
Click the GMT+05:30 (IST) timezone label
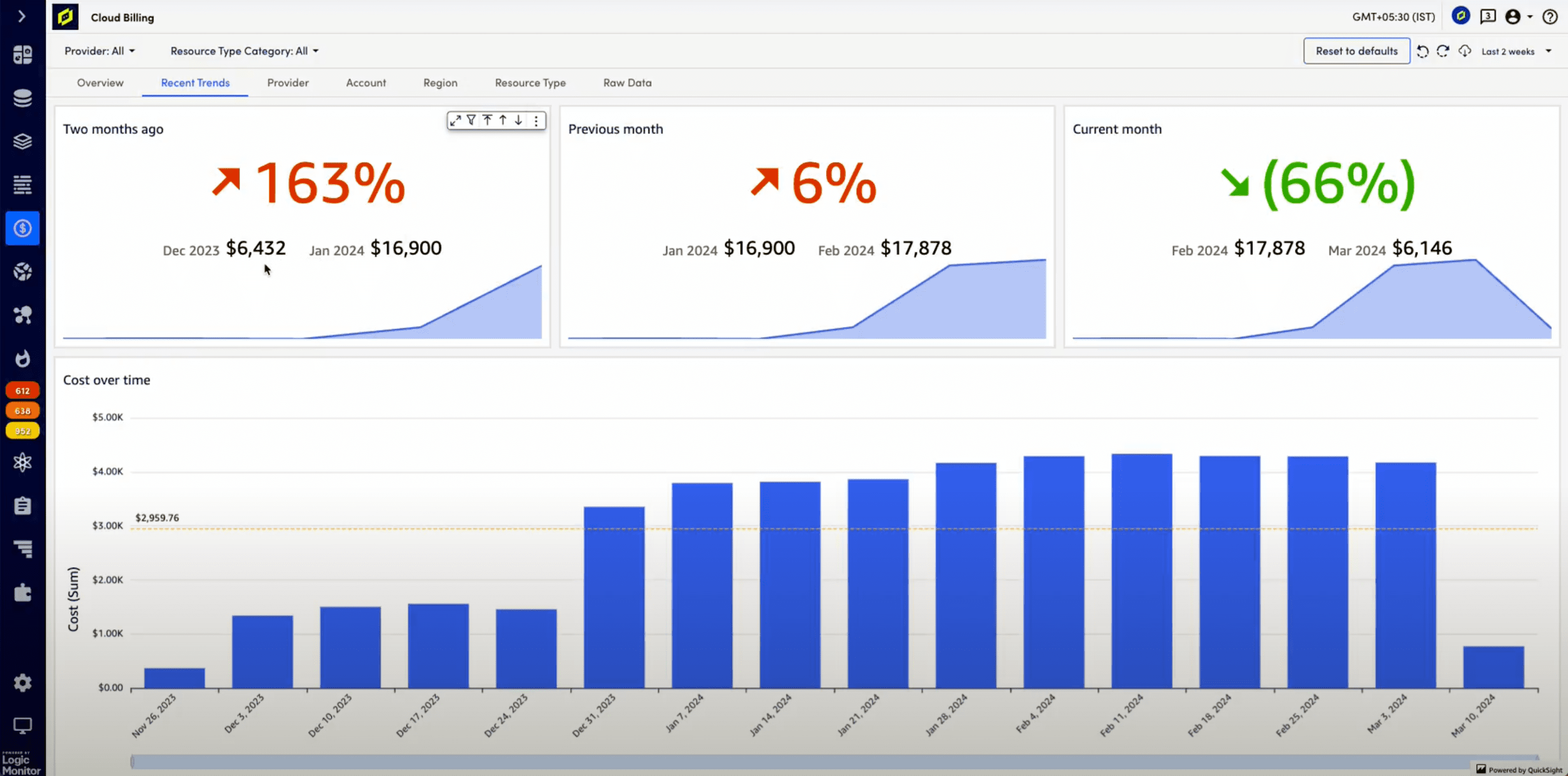click(x=1393, y=17)
